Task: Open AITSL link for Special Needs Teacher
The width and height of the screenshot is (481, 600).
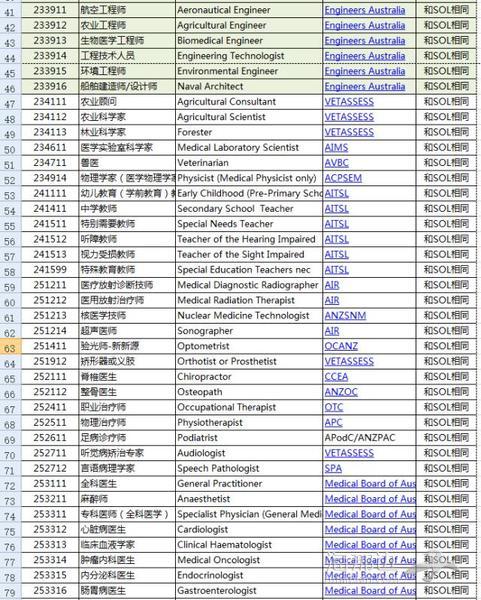Action: 336,224
